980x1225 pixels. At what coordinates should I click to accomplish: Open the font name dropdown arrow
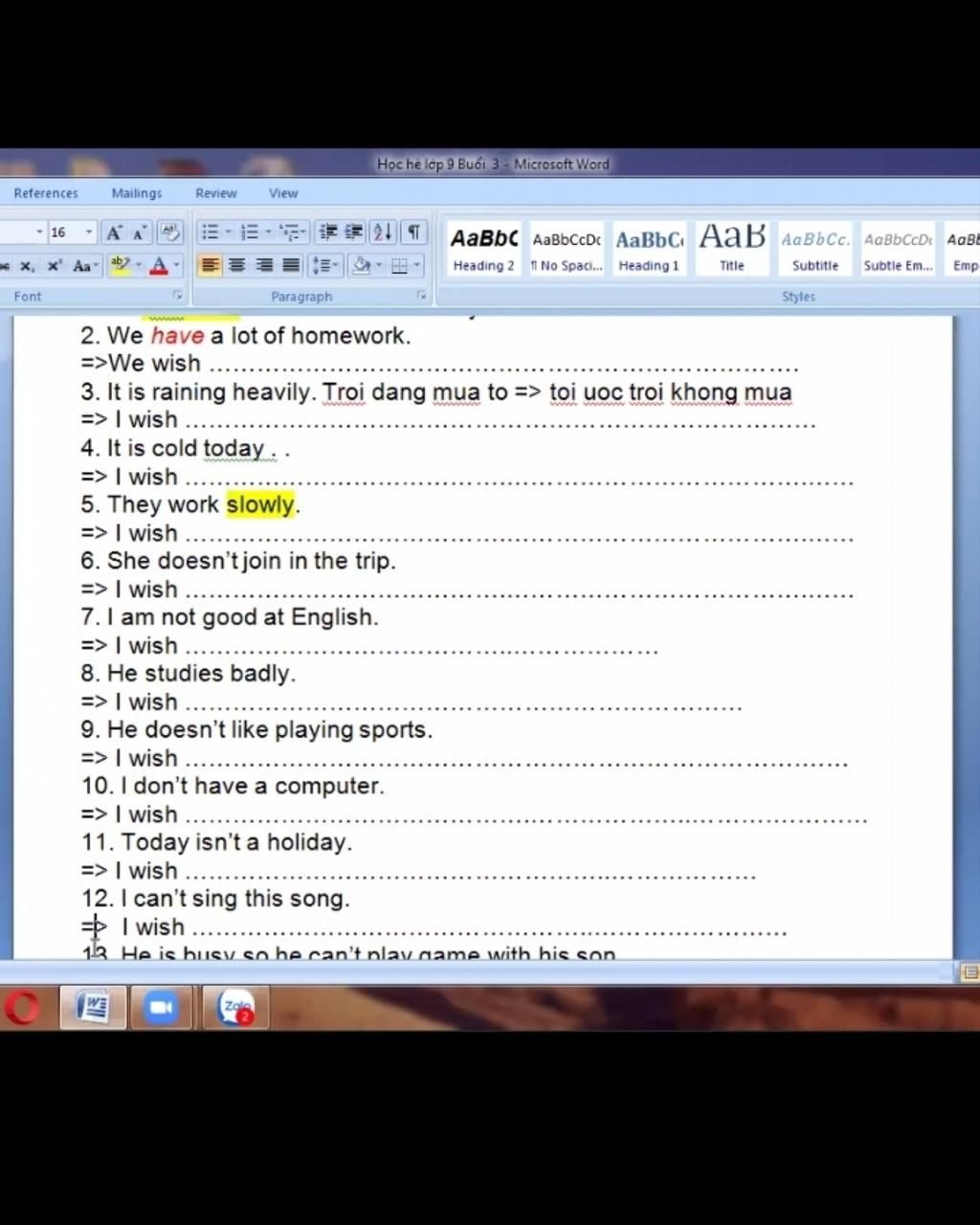(39, 233)
